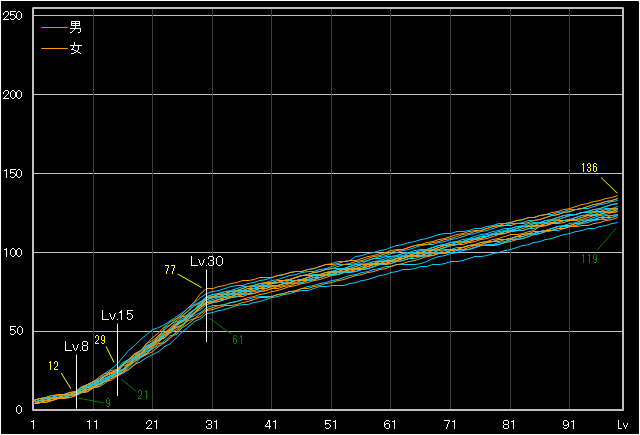Image resolution: width=640 pixels, height=435 pixels.
Task: Click the x-axis label 51
Action: pos(331,425)
